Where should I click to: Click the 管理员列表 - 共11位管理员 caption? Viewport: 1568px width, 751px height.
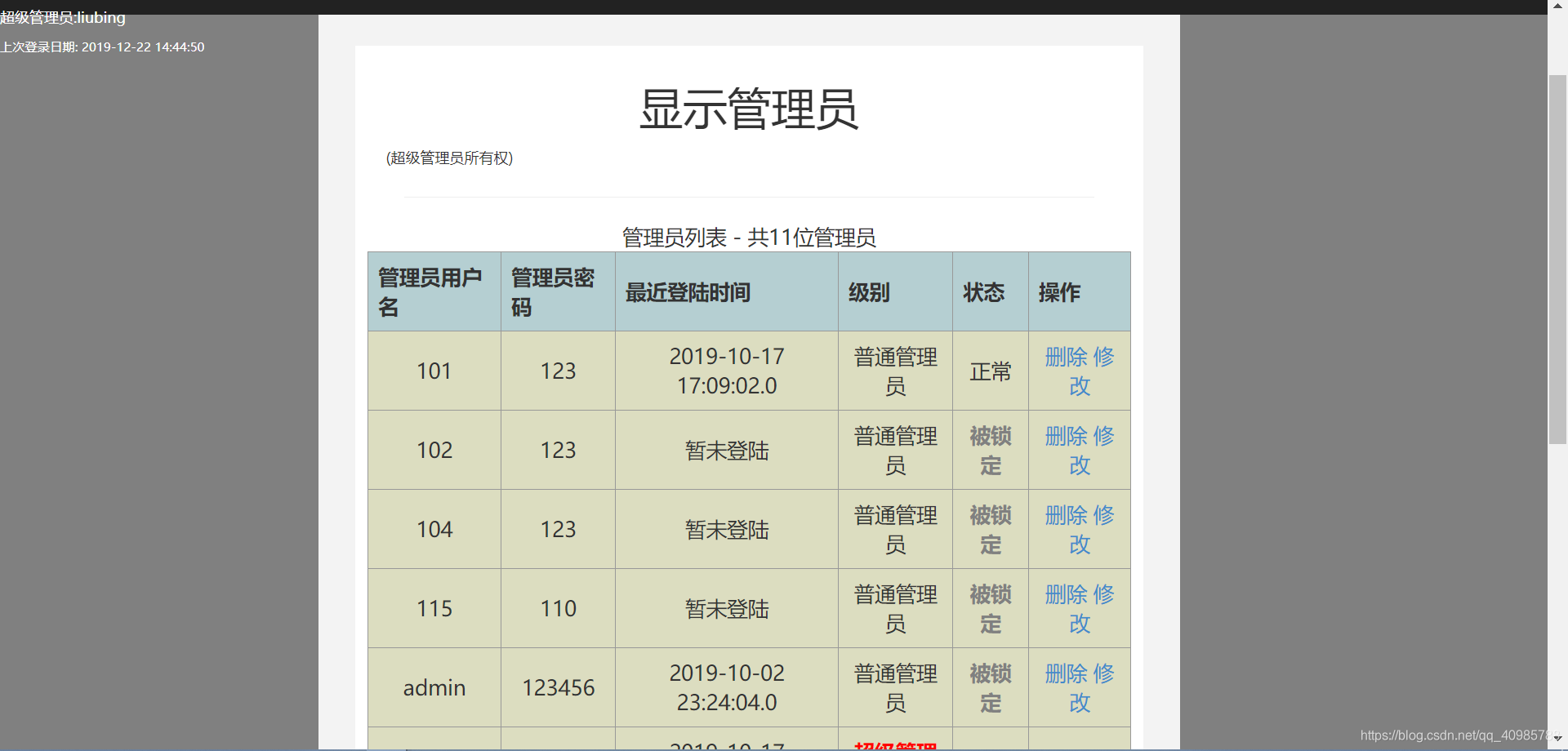point(749,238)
